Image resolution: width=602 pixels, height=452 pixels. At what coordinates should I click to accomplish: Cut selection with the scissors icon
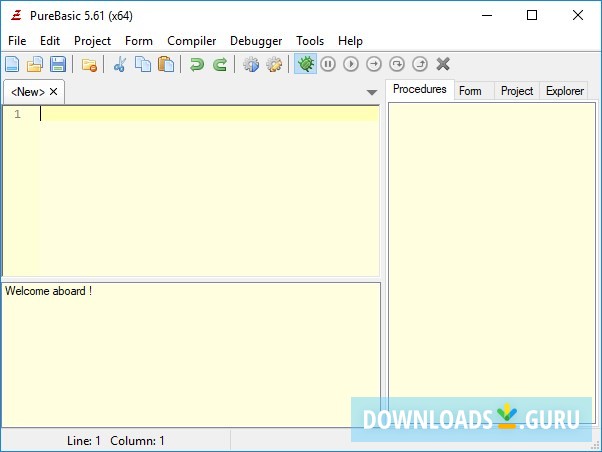120,64
